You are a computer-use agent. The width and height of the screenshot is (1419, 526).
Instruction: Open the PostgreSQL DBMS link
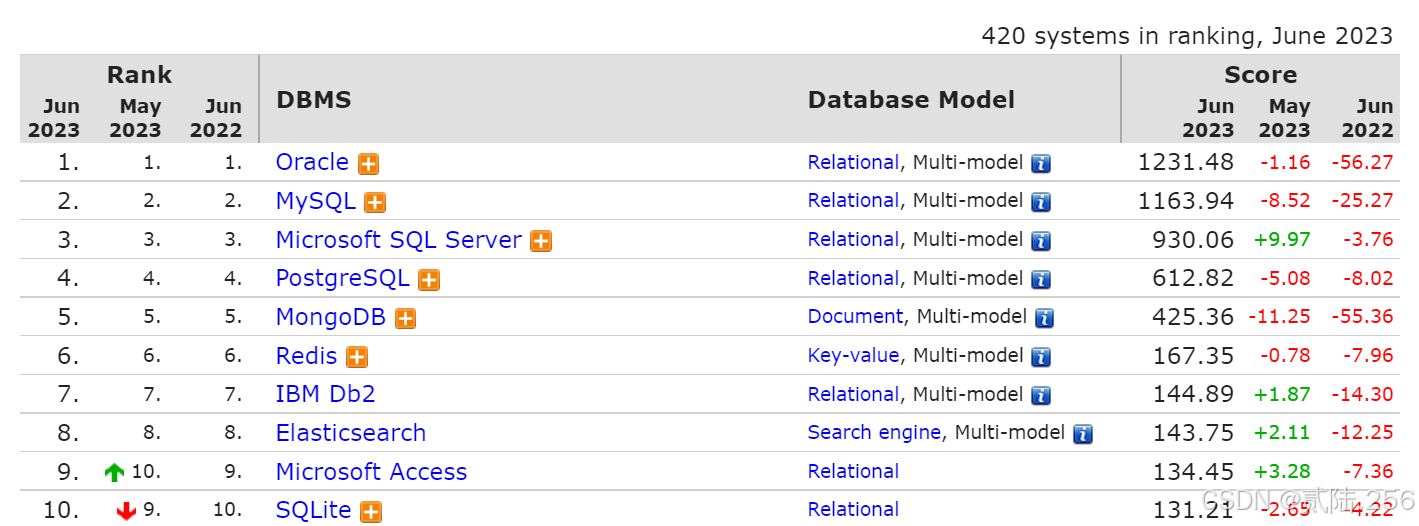pos(343,278)
